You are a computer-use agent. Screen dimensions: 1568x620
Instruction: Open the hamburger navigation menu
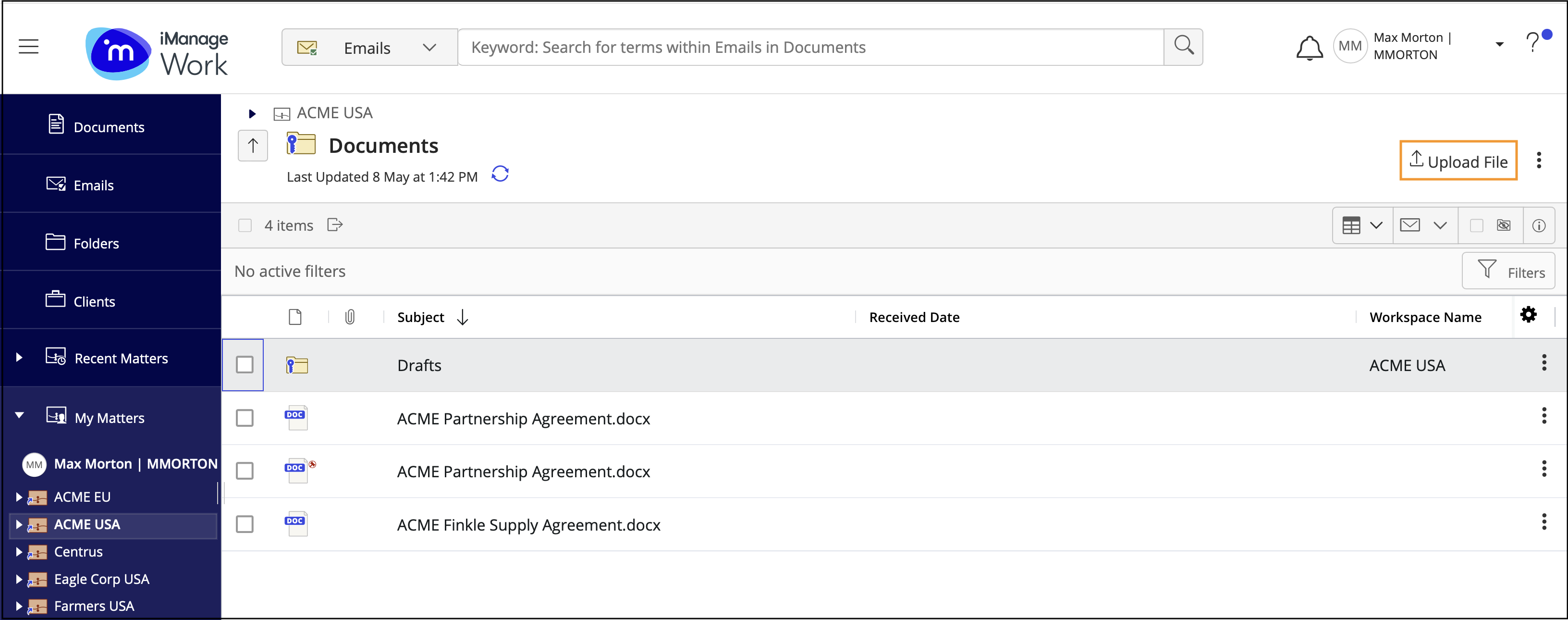pyautogui.click(x=29, y=46)
